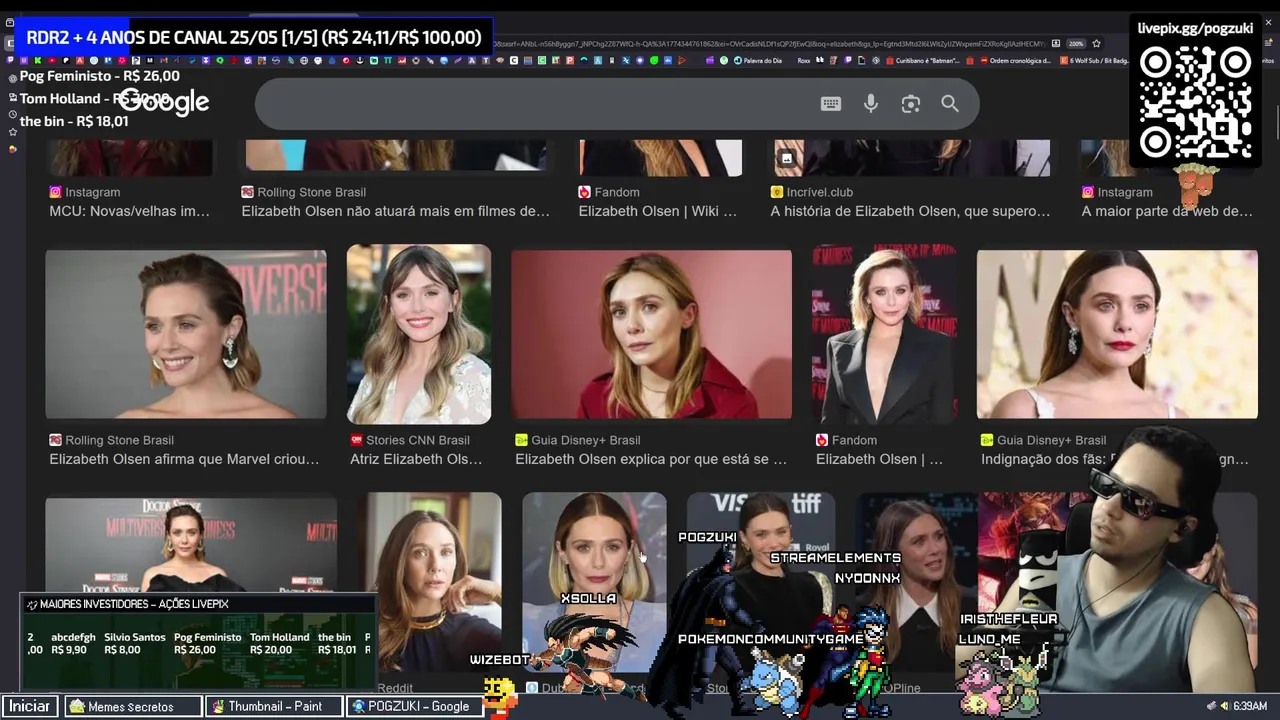Switch to 'POGZUKI - Google' taskbar window
The width and height of the screenshot is (1280, 720).
coord(417,706)
